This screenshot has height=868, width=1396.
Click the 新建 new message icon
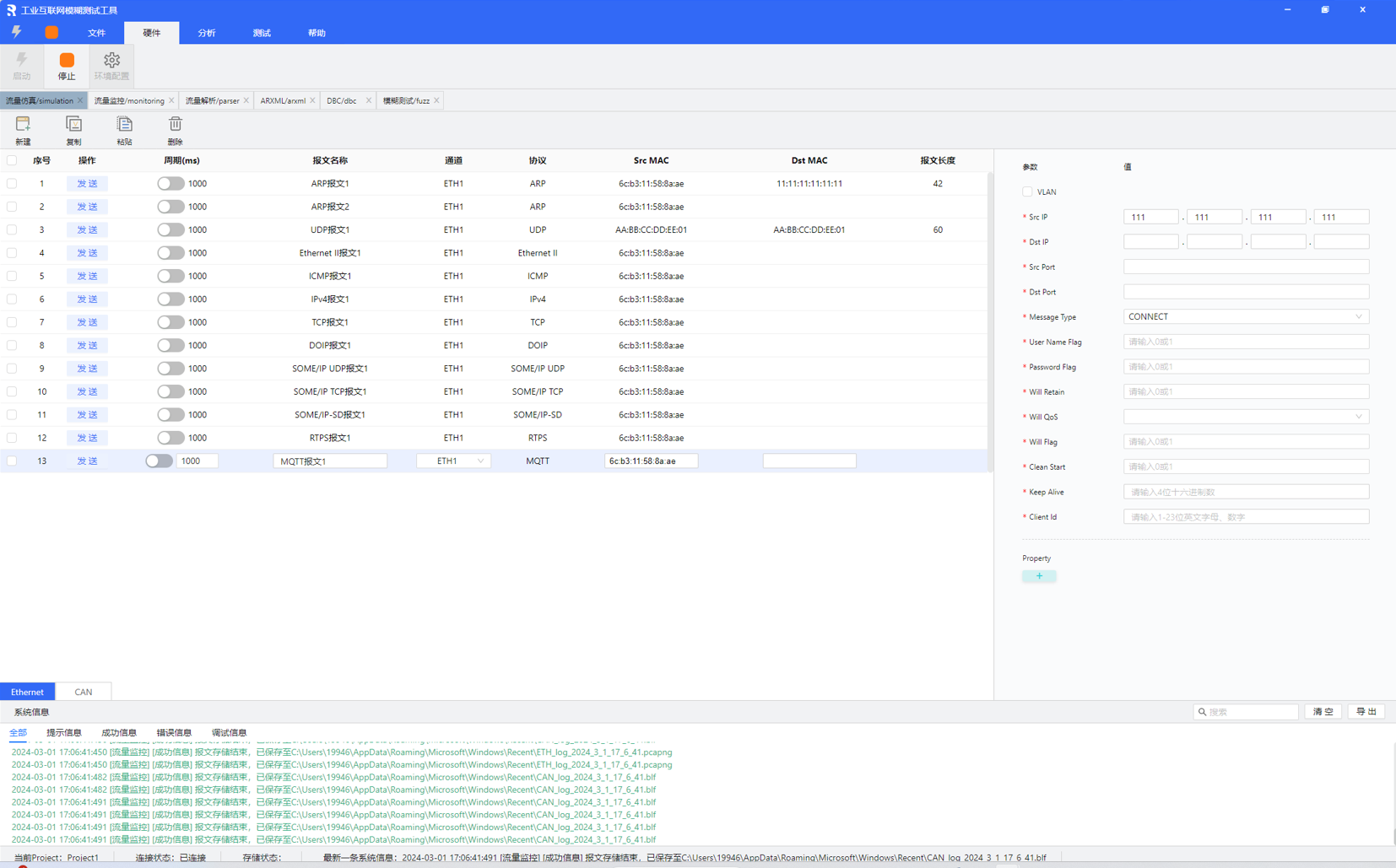[23, 125]
